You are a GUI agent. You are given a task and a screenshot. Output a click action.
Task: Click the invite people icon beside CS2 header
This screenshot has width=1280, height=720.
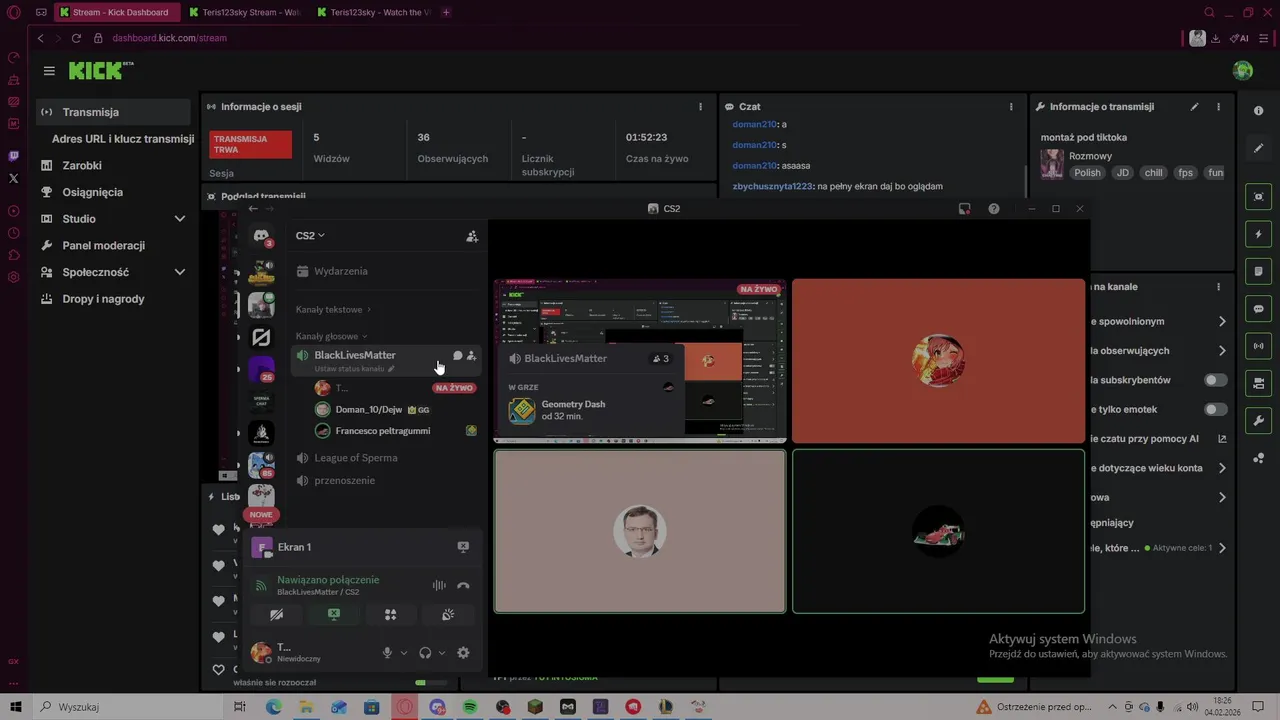[472, 236]
